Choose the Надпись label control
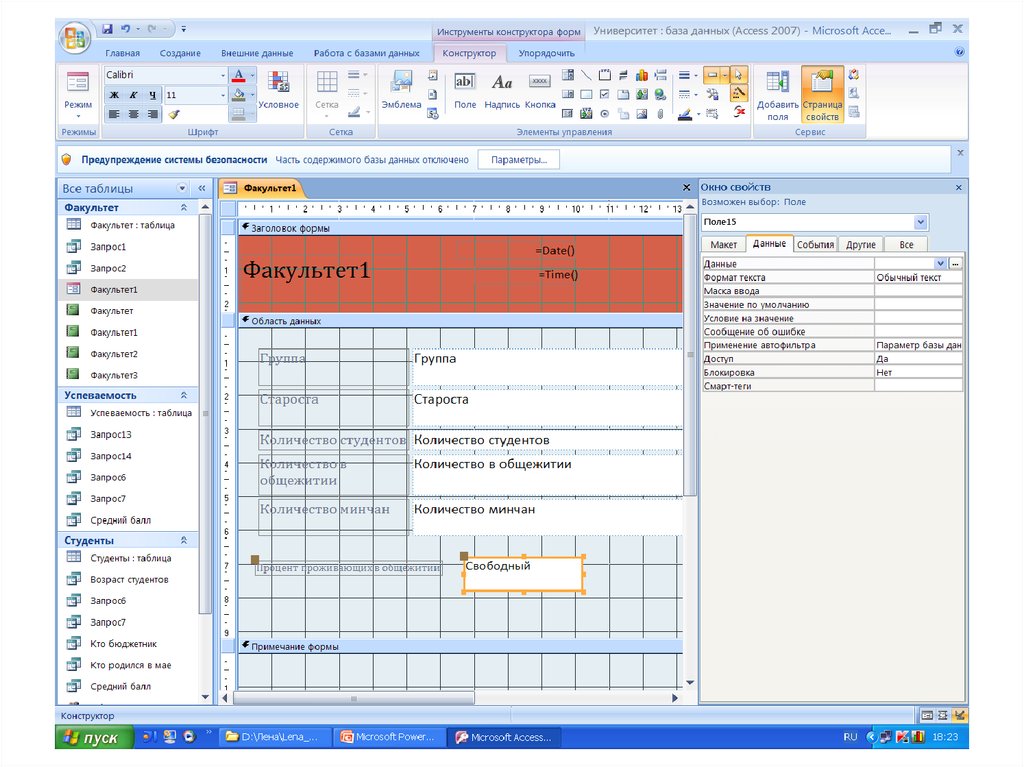Image resolution: width=1024 pixels, height=767 pixels. tap(502, 89)
